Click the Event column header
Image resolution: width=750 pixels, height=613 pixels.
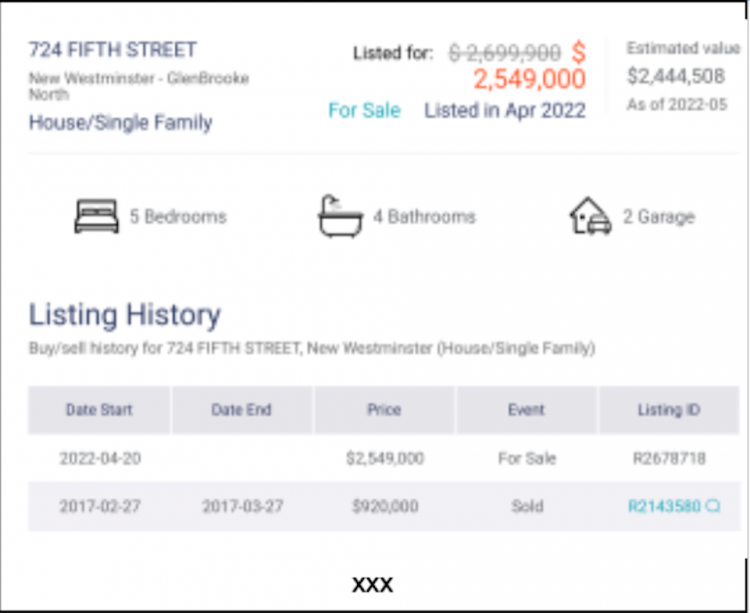point(526,410)
